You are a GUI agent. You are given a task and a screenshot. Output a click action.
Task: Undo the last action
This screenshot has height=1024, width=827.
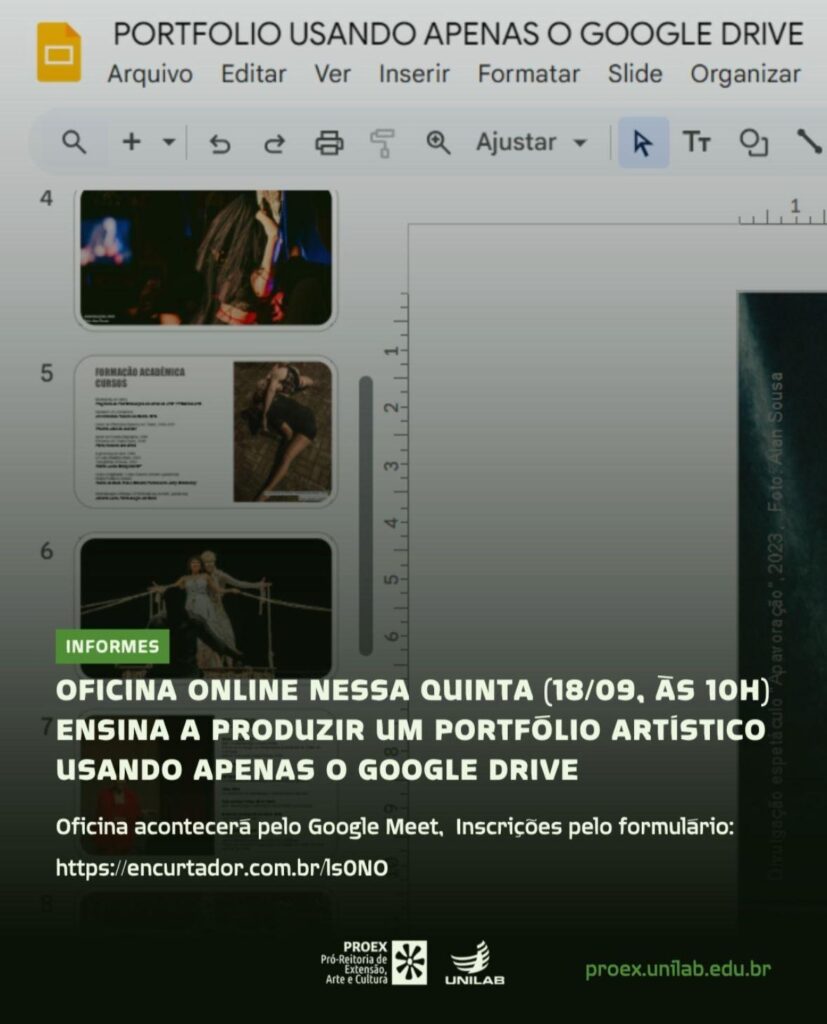[x=220, y=143]
